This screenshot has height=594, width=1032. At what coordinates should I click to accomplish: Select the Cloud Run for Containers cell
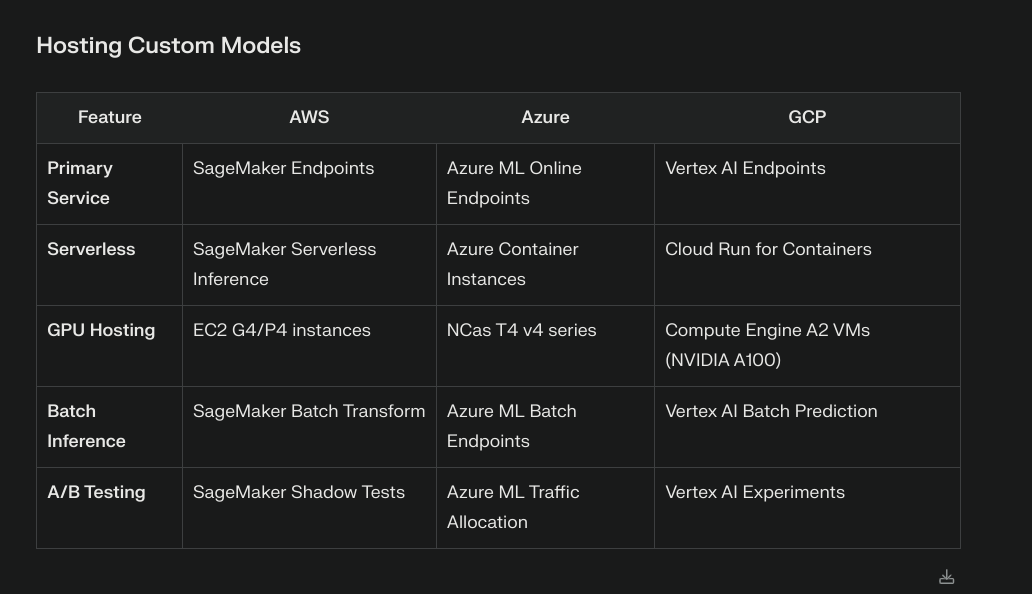pos(808,265)
